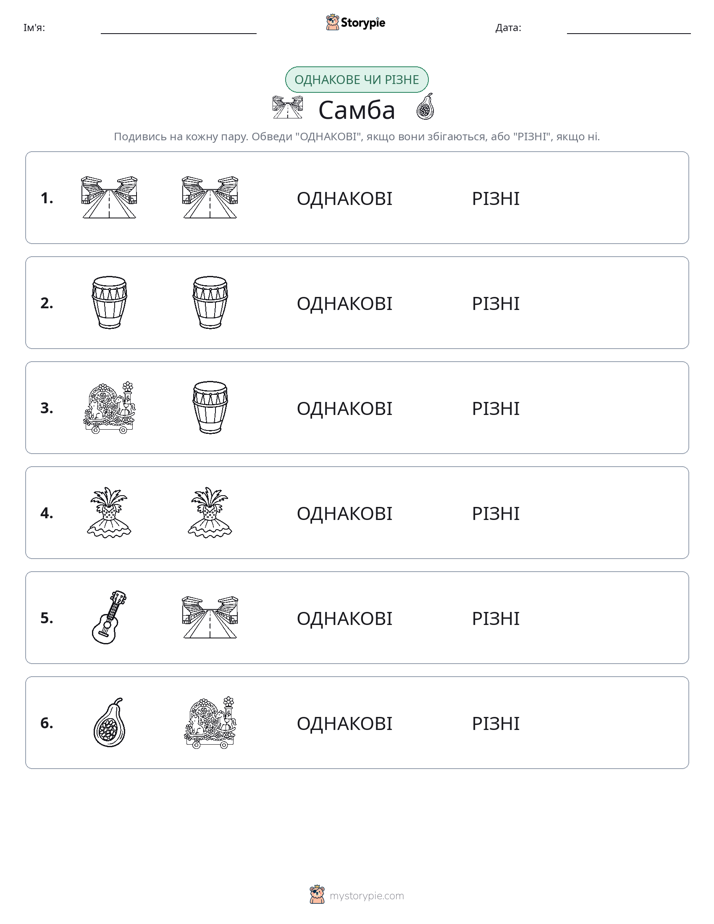Select ОДНАКОВІ for row 4
The height and width of the screenshot is (924, 714).
click(344, 513)
